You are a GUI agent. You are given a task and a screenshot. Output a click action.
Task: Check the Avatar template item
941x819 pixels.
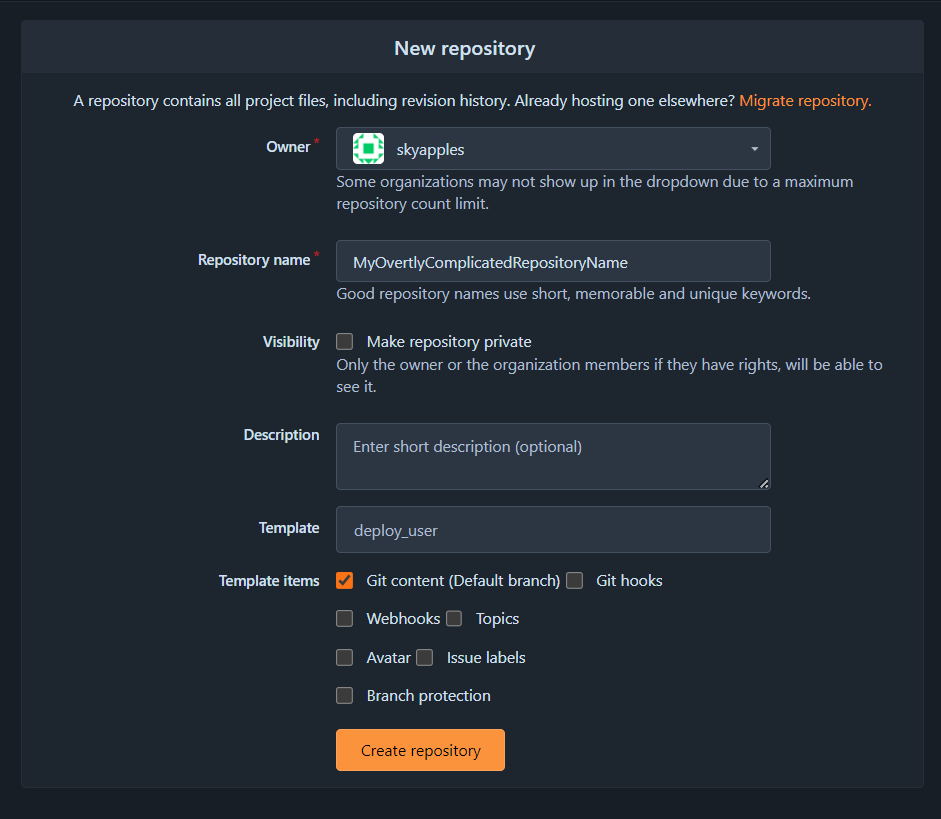[x=344, y=658]
